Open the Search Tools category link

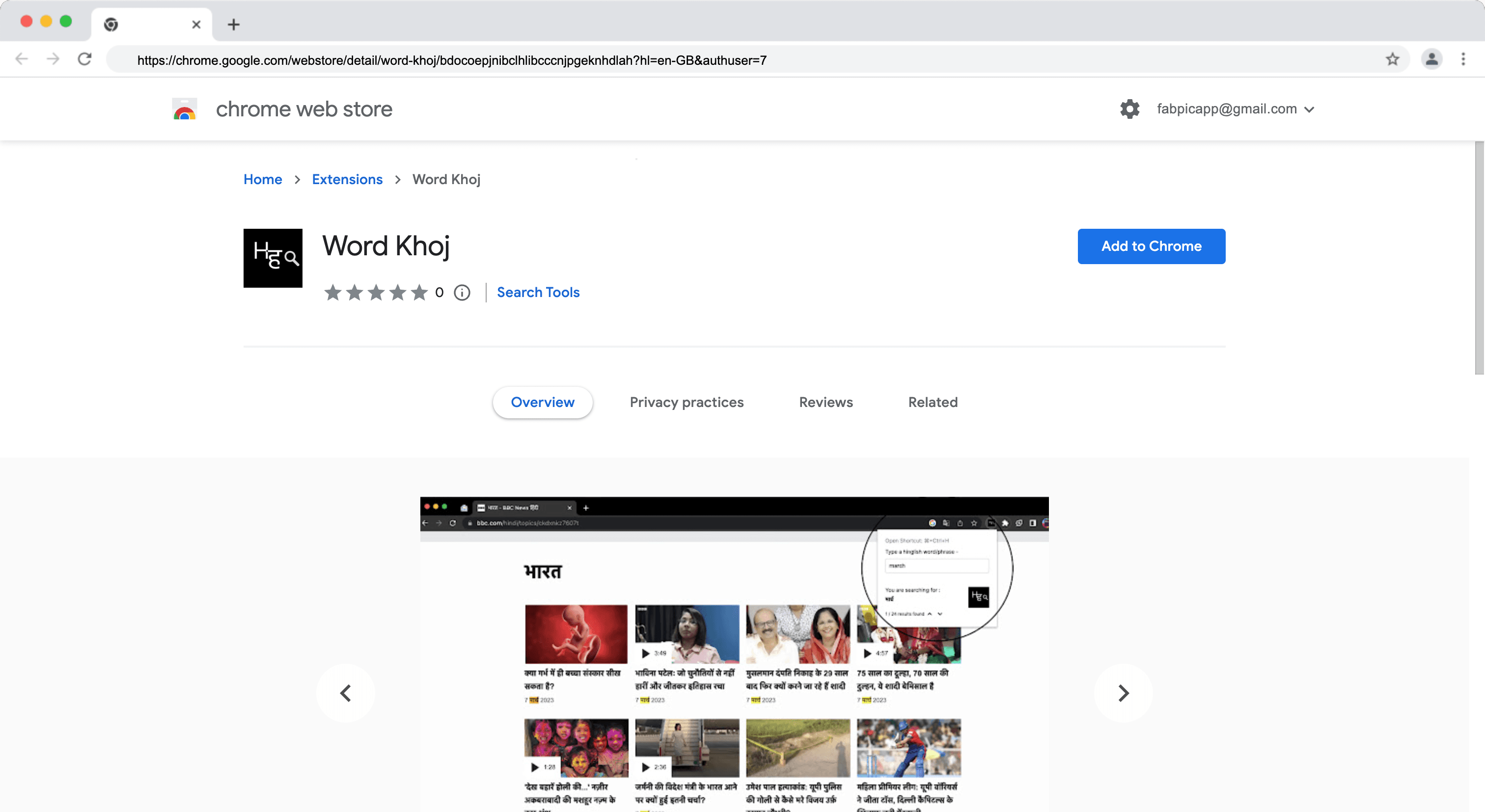[x=538, y=293]
